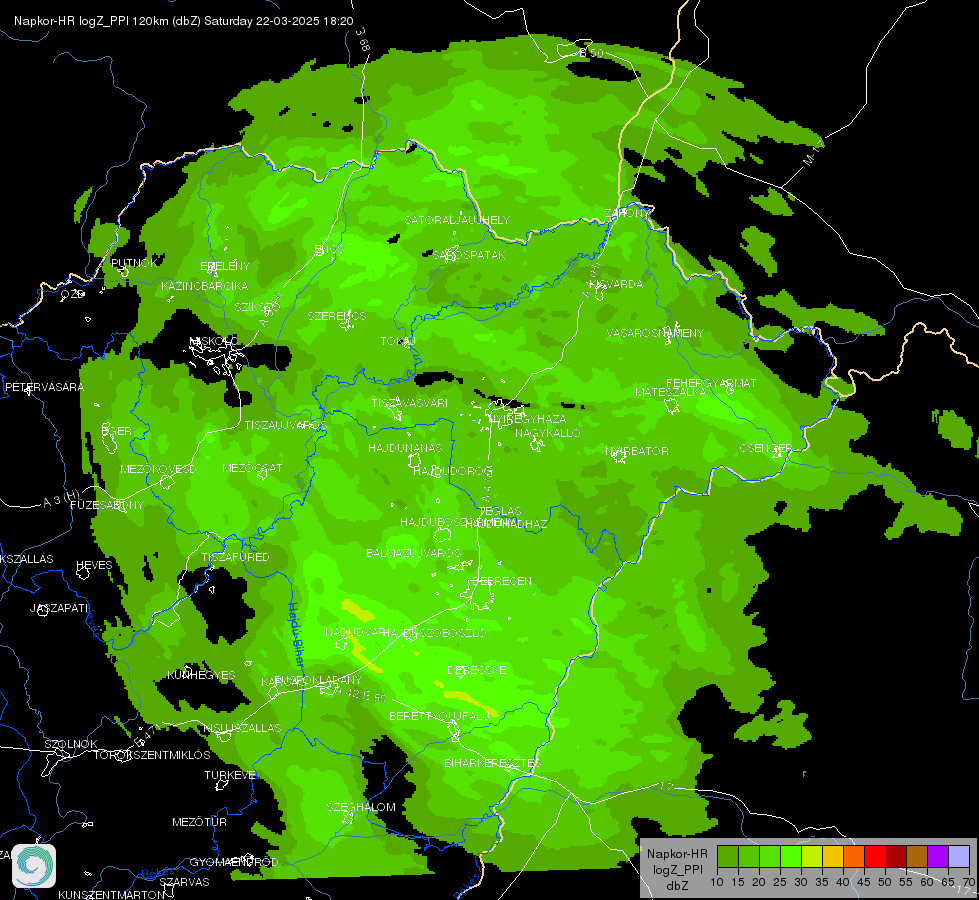
Task: Select the purple 60-65 dBZ legend swatch
Action: click(x=938, y=856)
